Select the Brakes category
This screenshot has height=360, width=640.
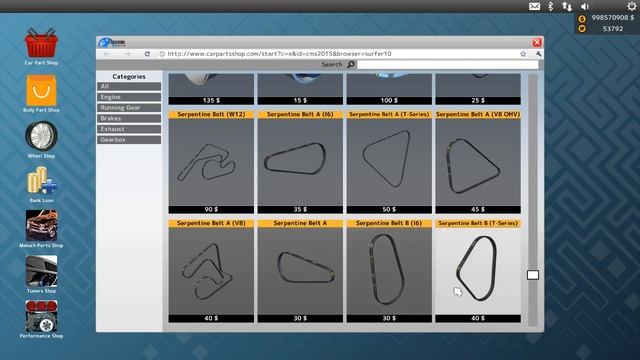[x=129, y=118]
